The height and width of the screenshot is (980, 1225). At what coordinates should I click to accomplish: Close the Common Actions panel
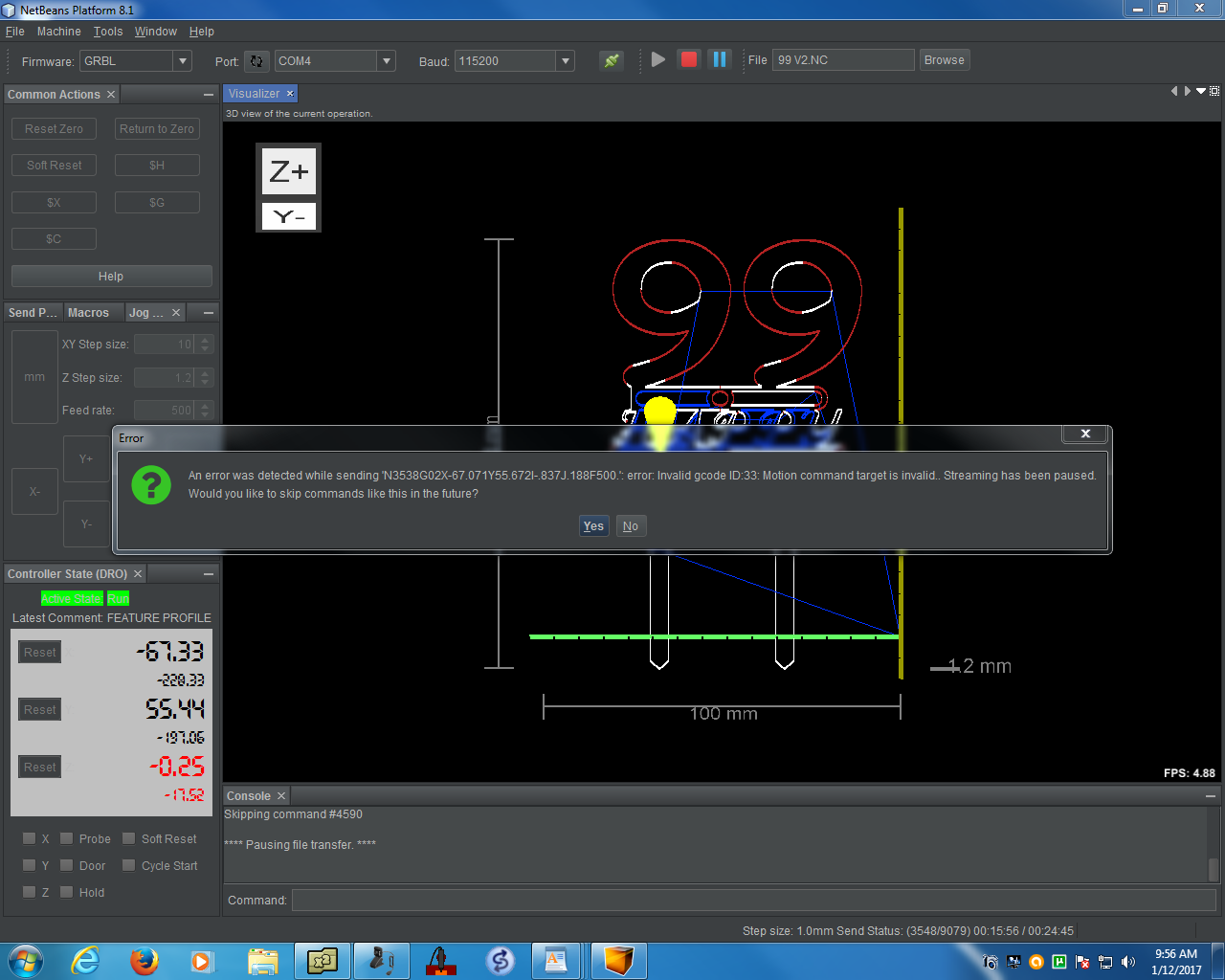click(x=111, y=95)
